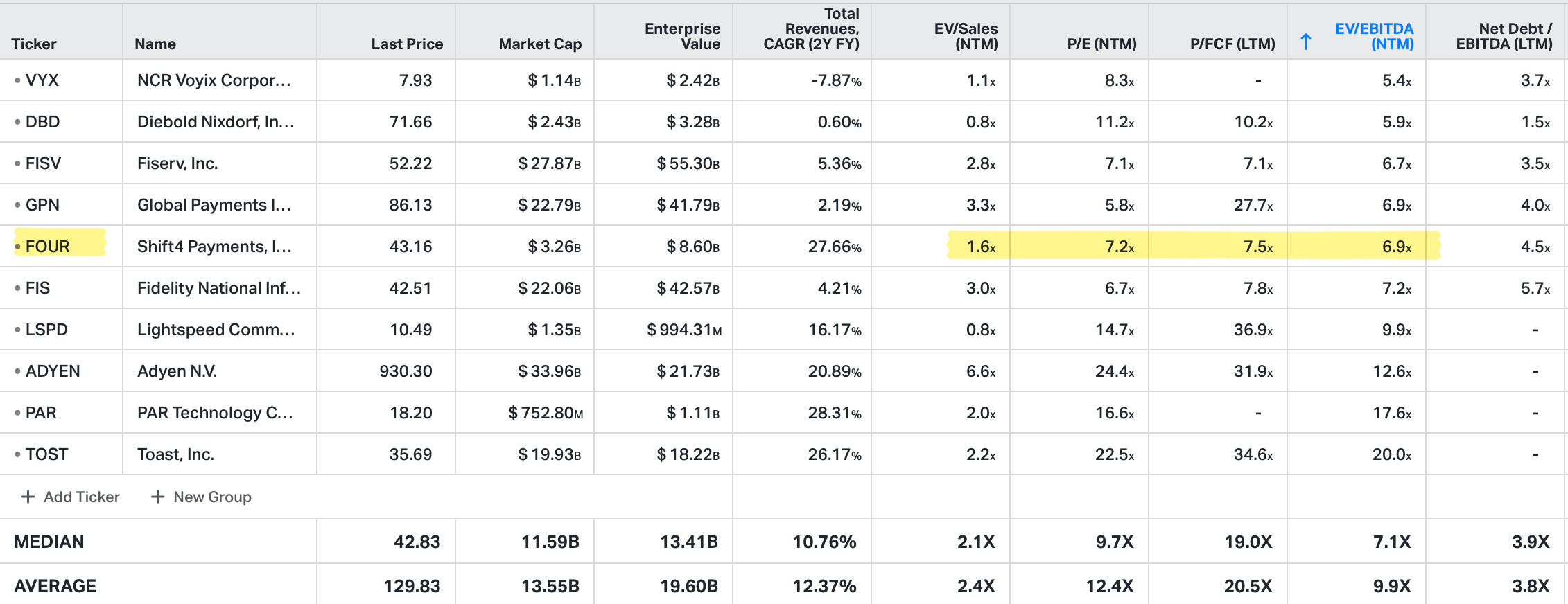
Task: Select the FIS ticker cell
Action: click(37, 288)
